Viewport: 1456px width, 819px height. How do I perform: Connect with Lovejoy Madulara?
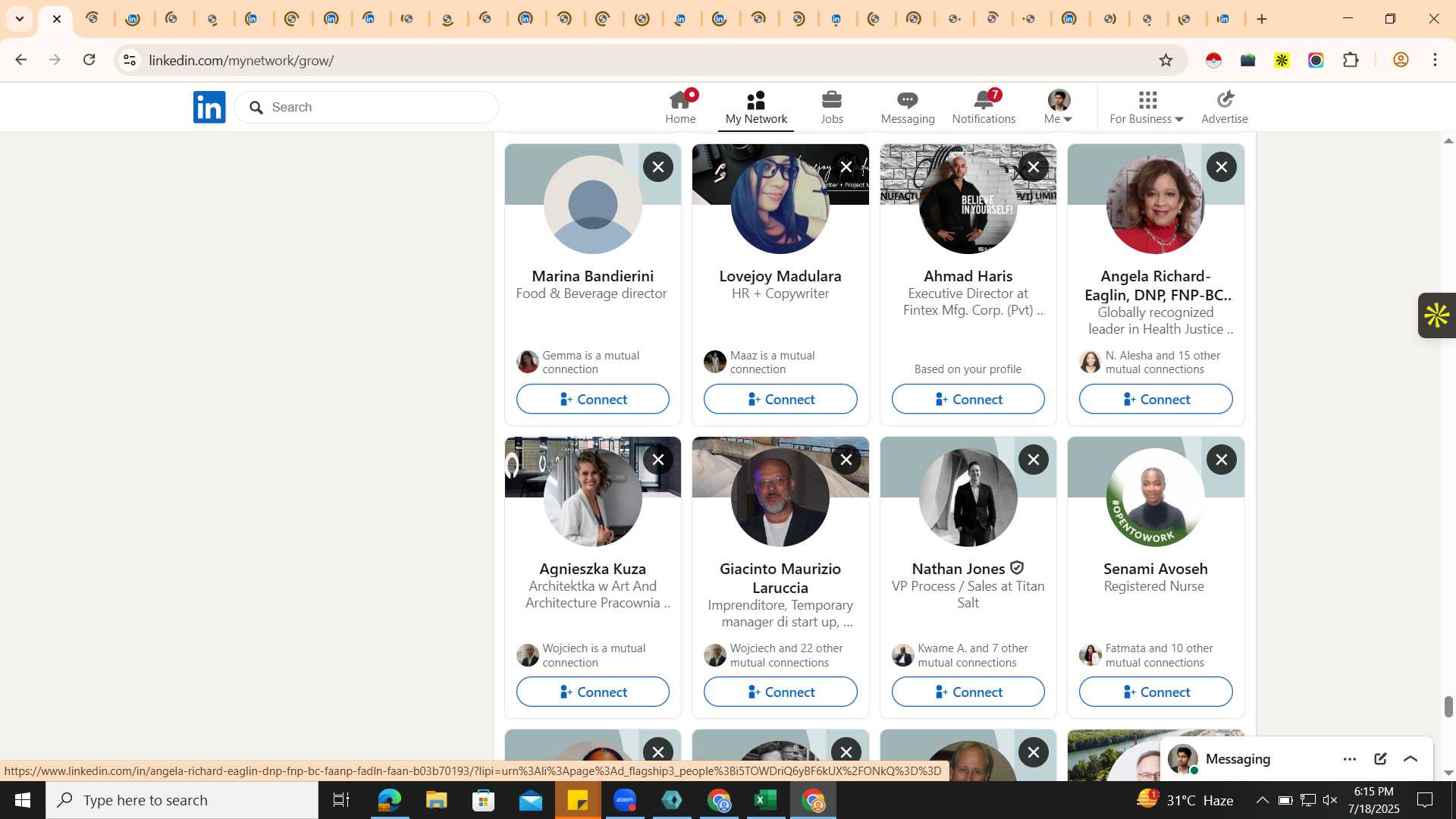[x=780, y=399]
